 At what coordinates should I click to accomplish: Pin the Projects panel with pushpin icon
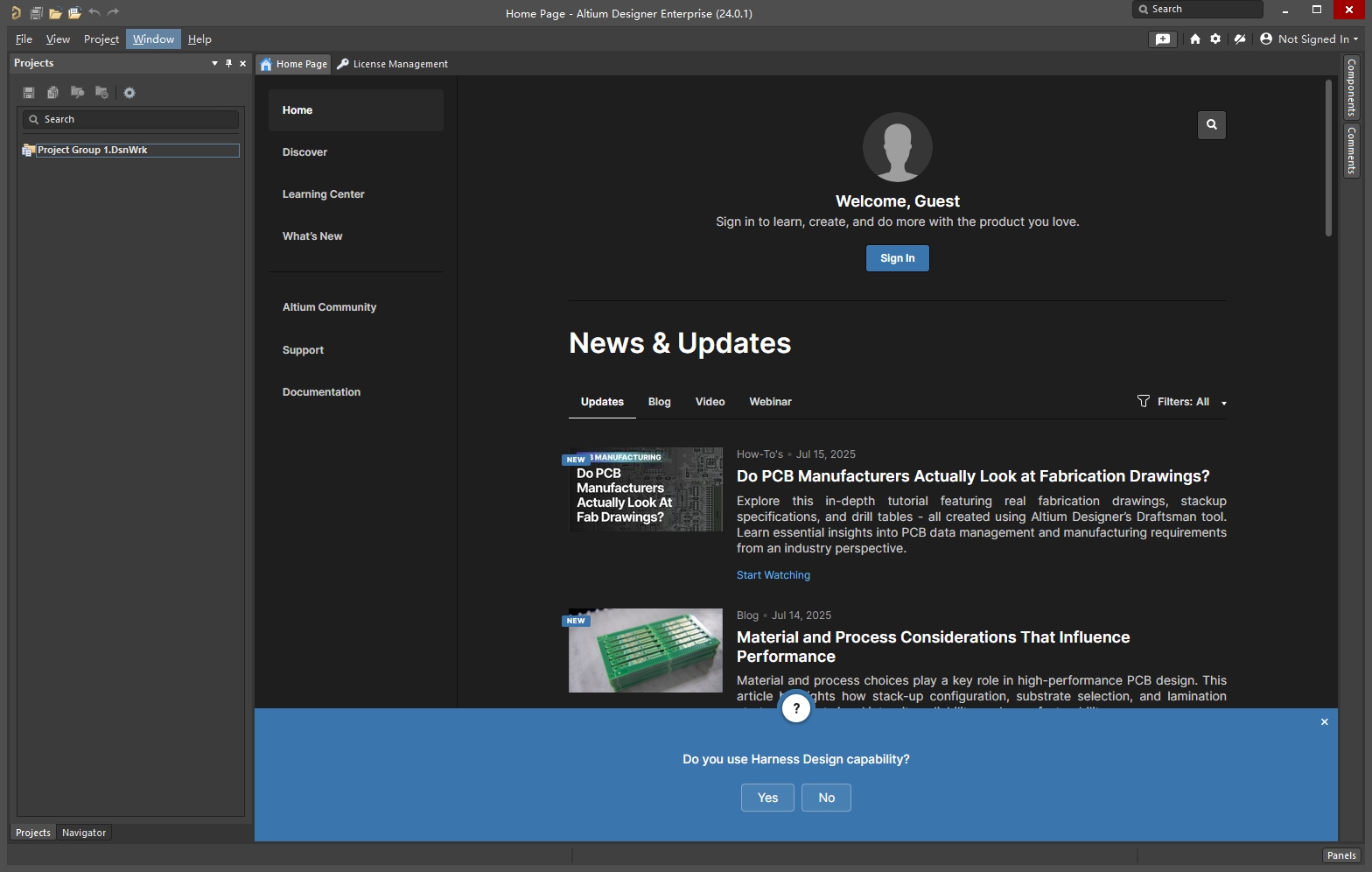pos(229,63)
